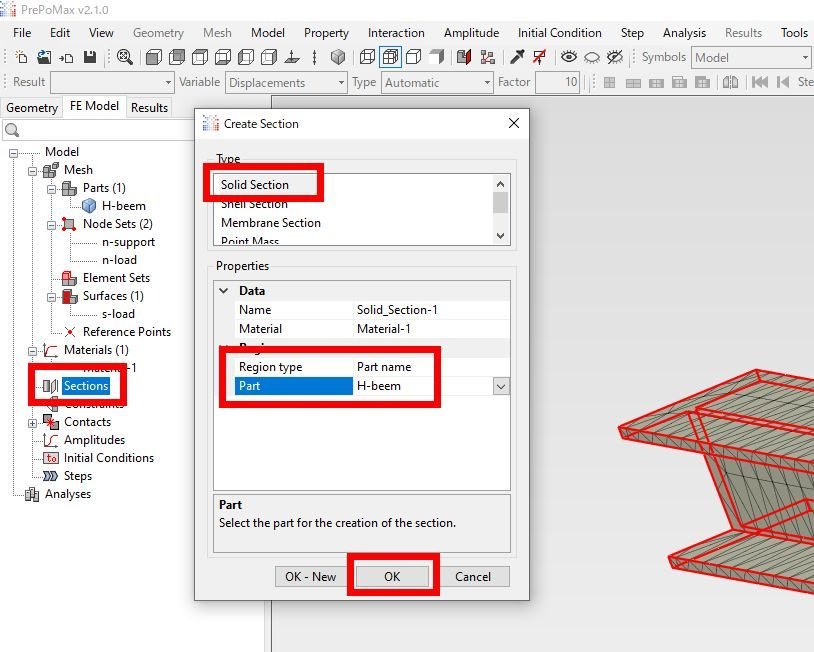Click the normal plane view icon
This screenshot has width=814, height=652.
pyautogui.click(x=292, y=57)
